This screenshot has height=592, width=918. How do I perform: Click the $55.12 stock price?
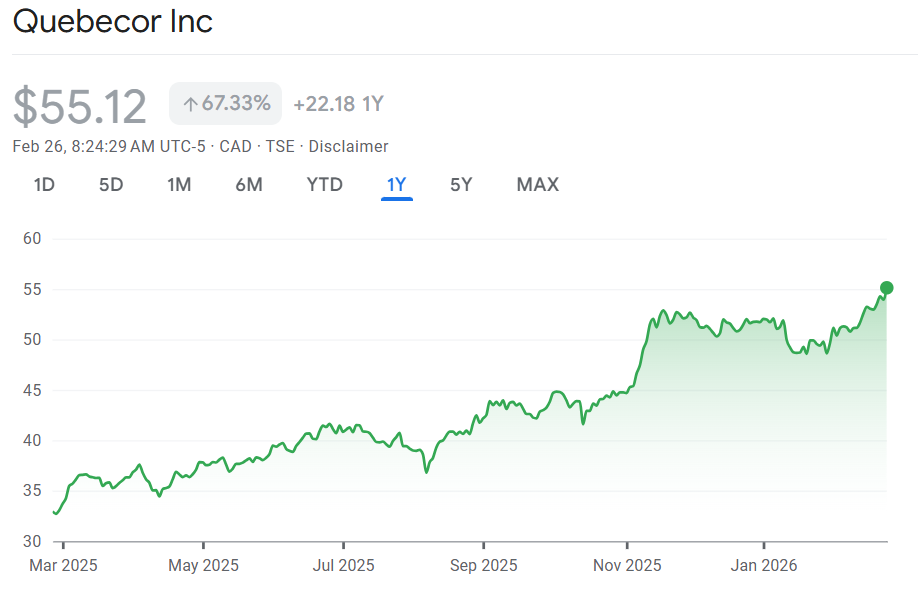tap(80, 106)
